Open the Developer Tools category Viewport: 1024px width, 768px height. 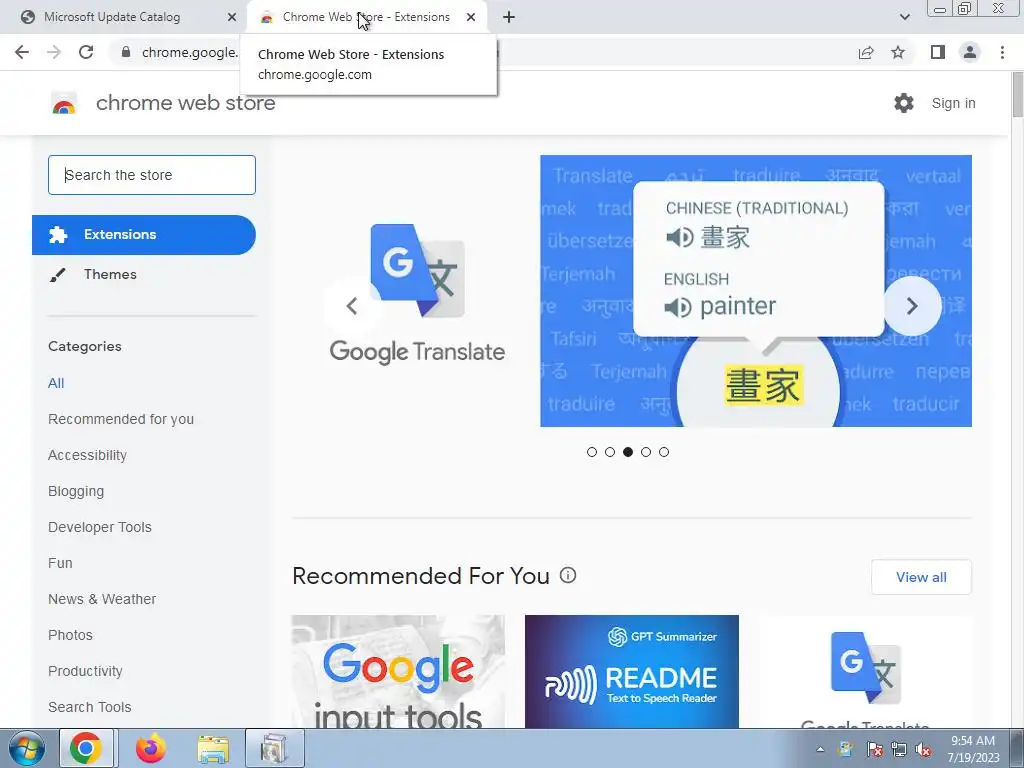100,527
